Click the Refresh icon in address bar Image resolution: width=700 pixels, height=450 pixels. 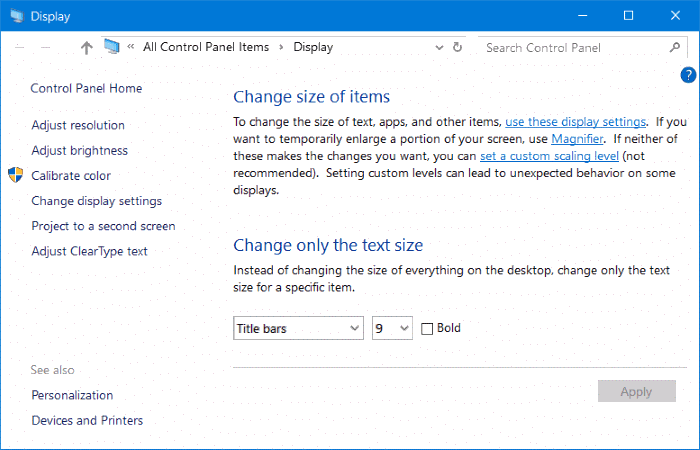pos(457,47)
